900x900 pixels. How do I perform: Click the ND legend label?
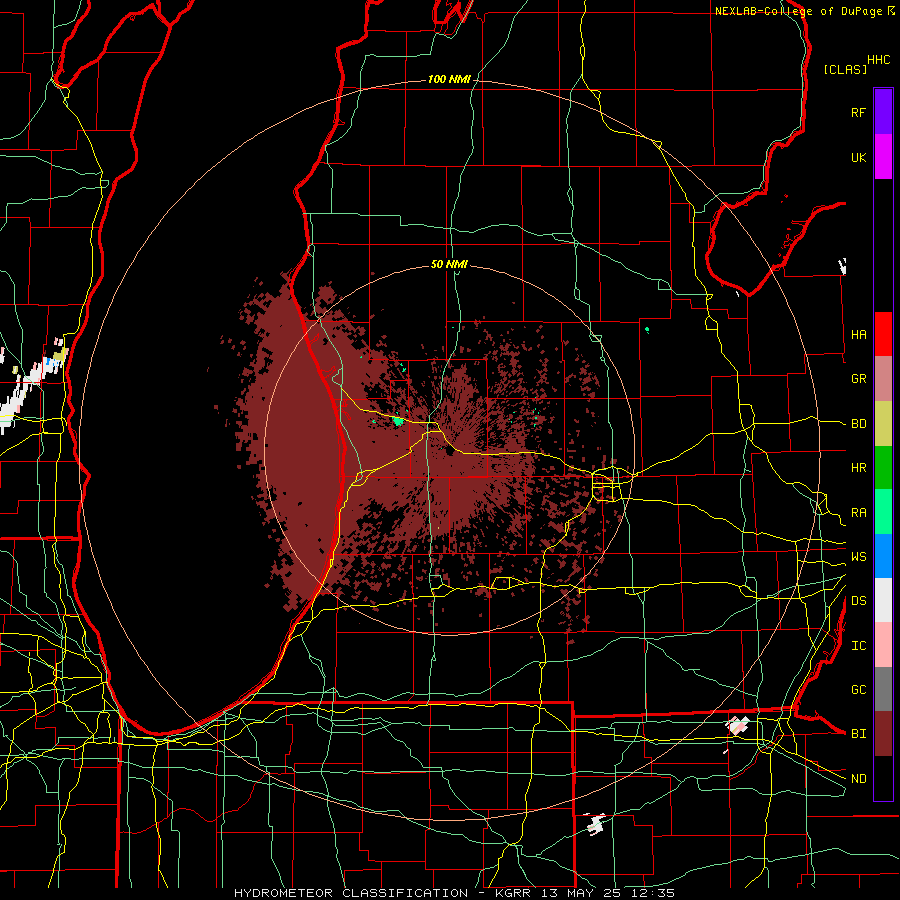point(858,779)
